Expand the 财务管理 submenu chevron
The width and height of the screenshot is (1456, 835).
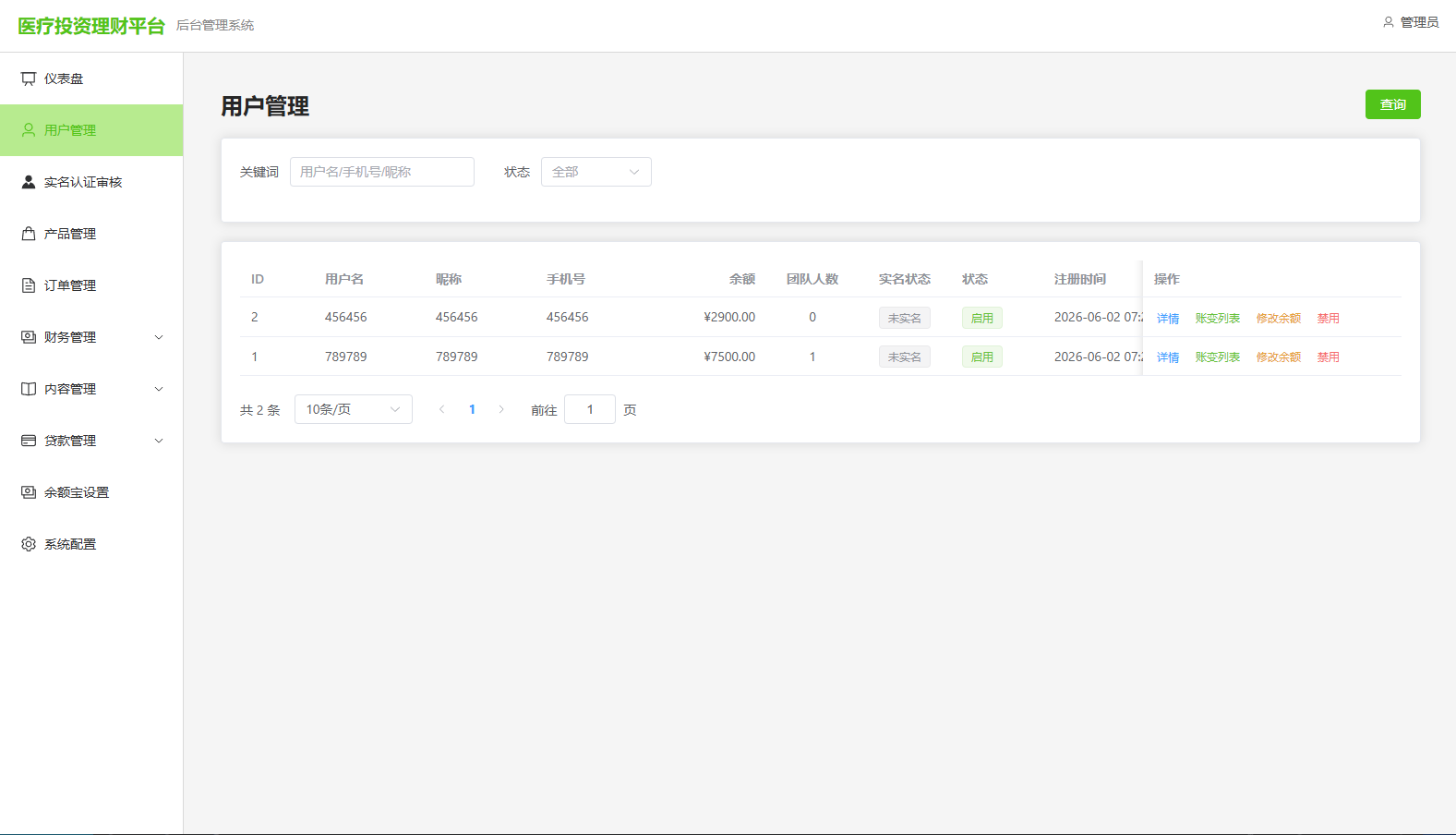159,337
